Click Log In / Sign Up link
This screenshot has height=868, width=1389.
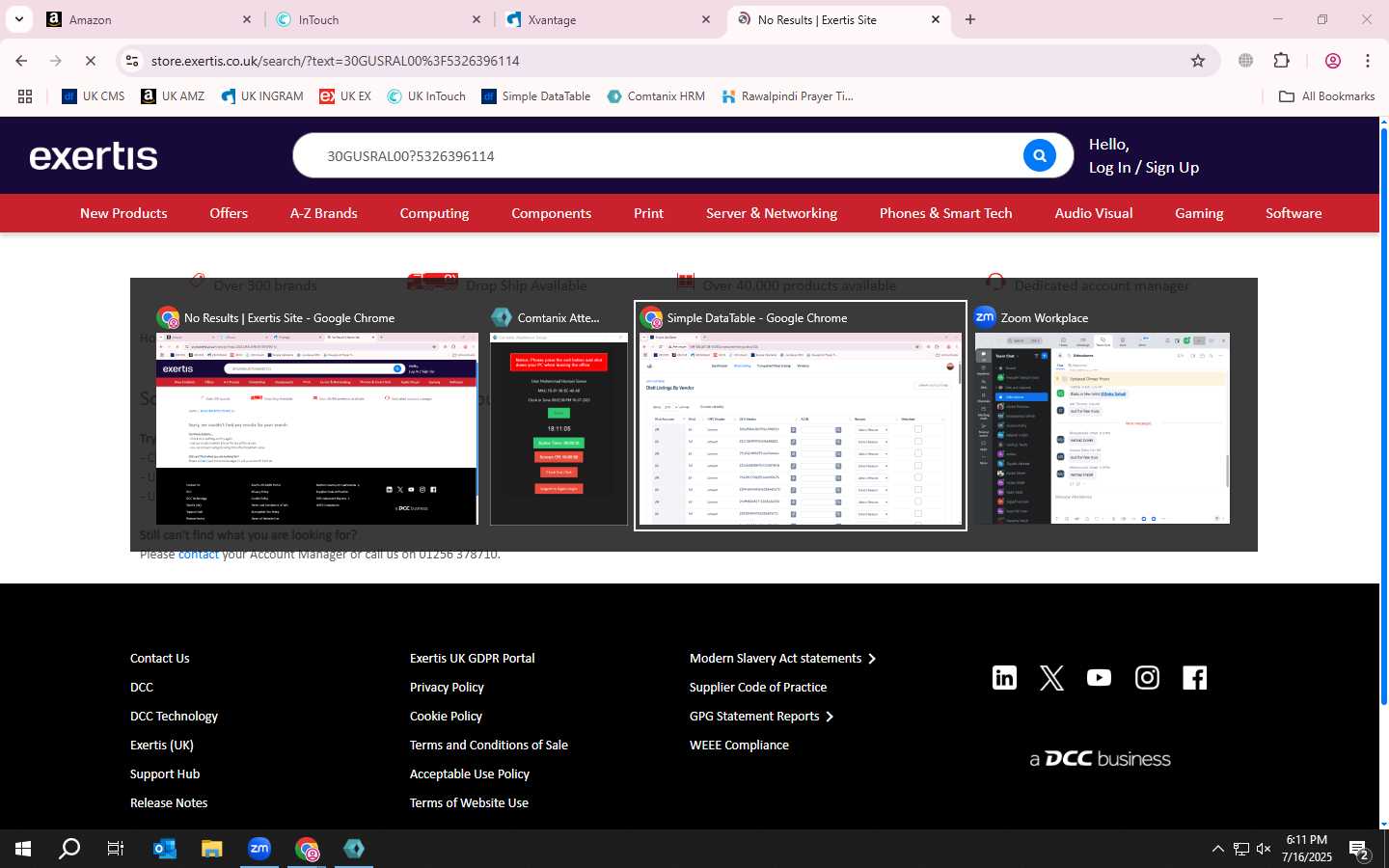tap(1144, 167)
